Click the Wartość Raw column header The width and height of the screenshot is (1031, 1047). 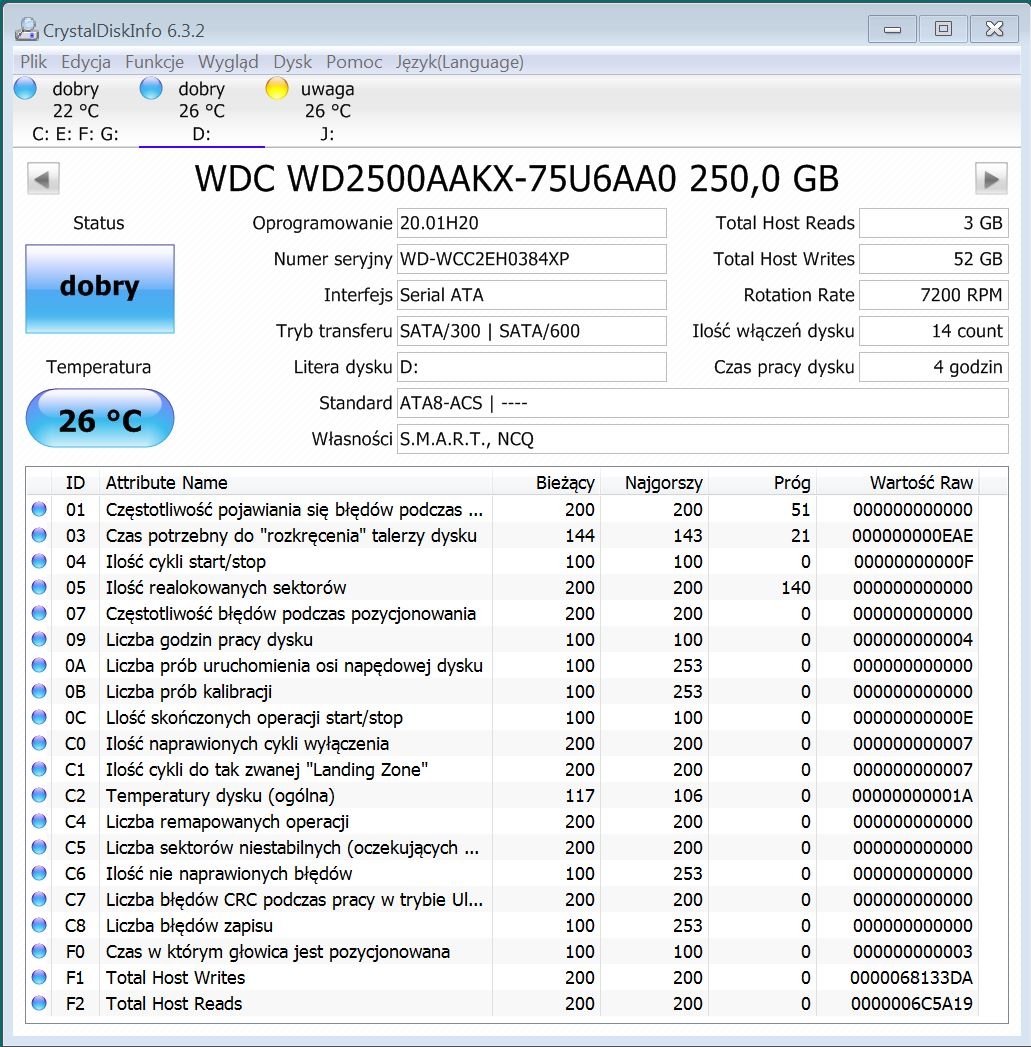pos(898,483)
